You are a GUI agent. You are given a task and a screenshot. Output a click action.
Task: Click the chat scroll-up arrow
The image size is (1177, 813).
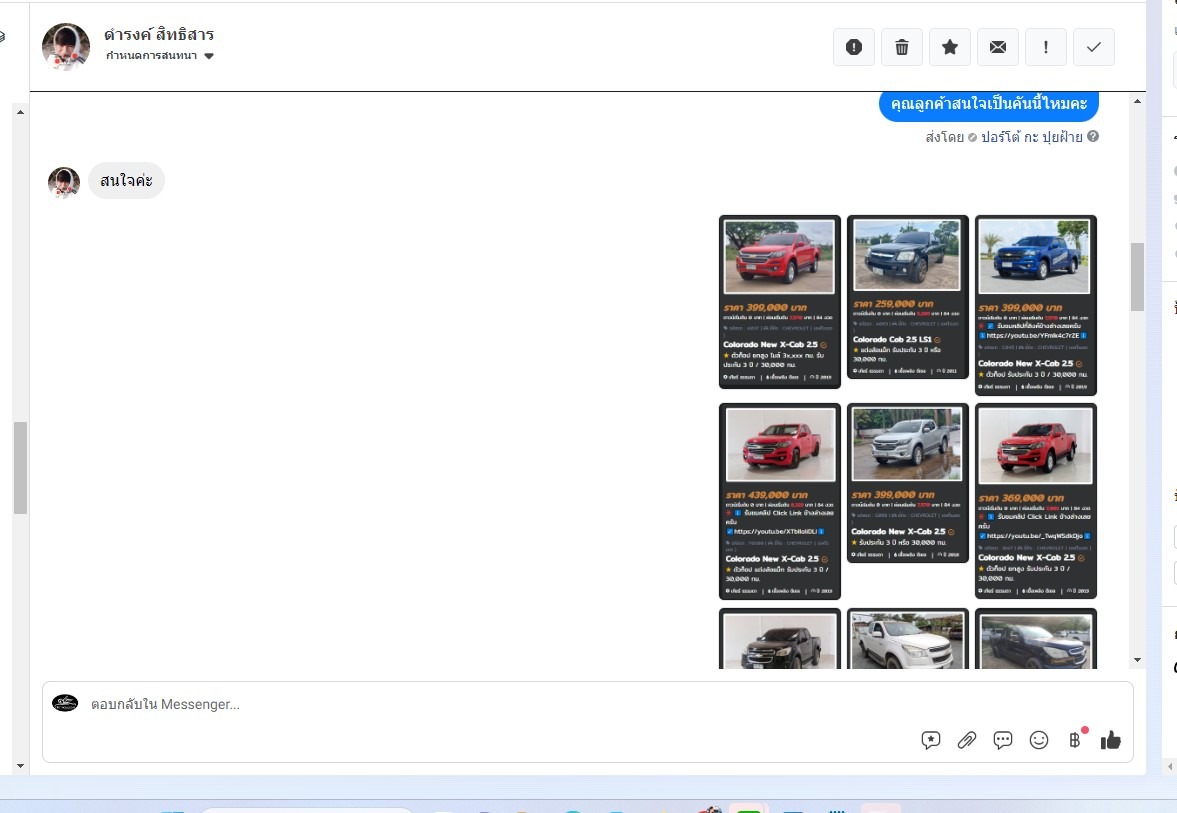1136,102
